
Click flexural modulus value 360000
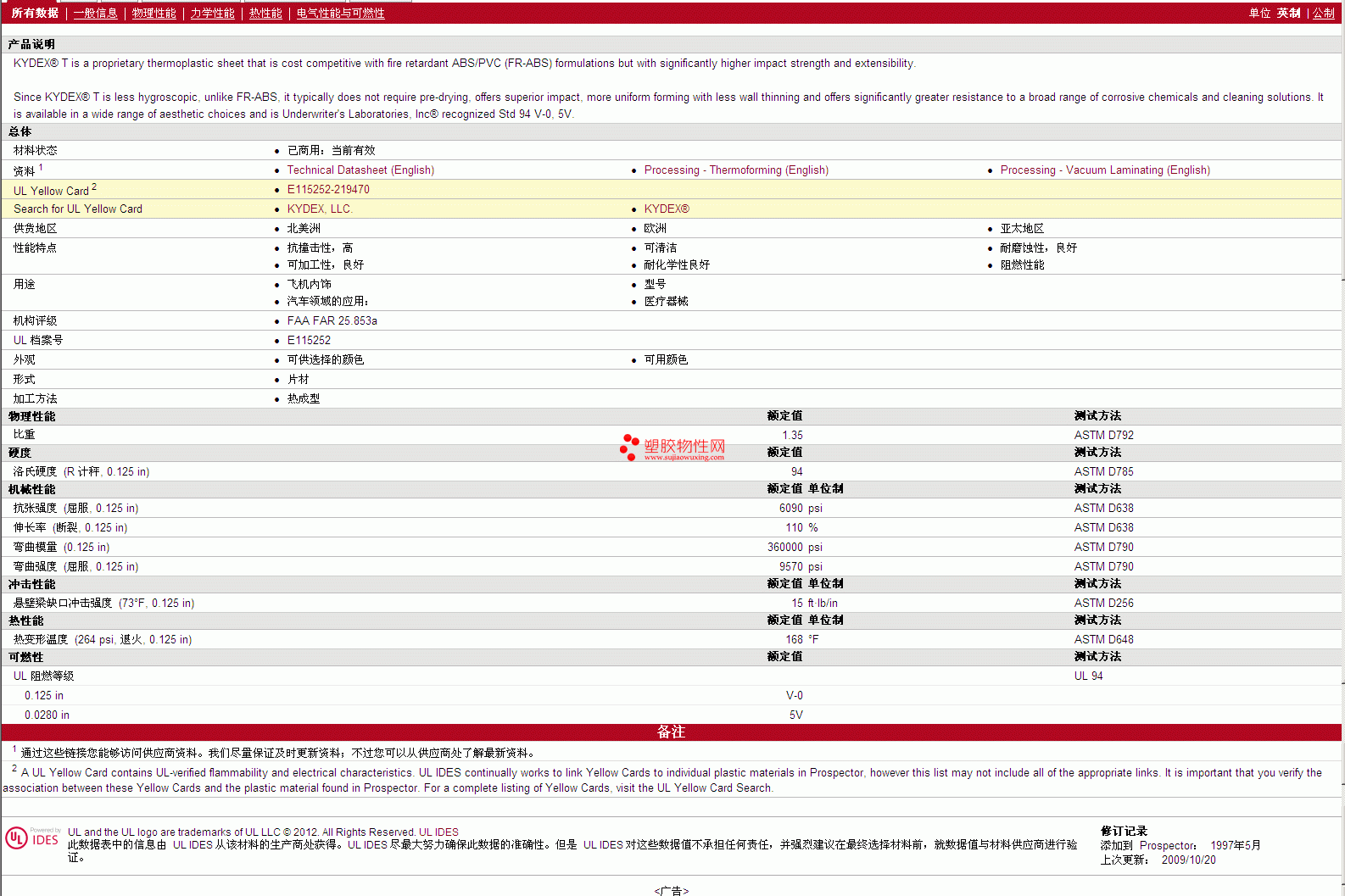[785, 548]
